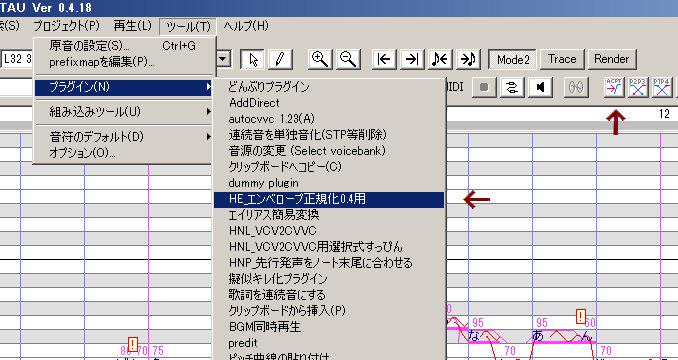Jump to end with right-bar arrow icon
Image resolution: width=678 pixels, height=360 pixels.
click(x=412, y=59)
